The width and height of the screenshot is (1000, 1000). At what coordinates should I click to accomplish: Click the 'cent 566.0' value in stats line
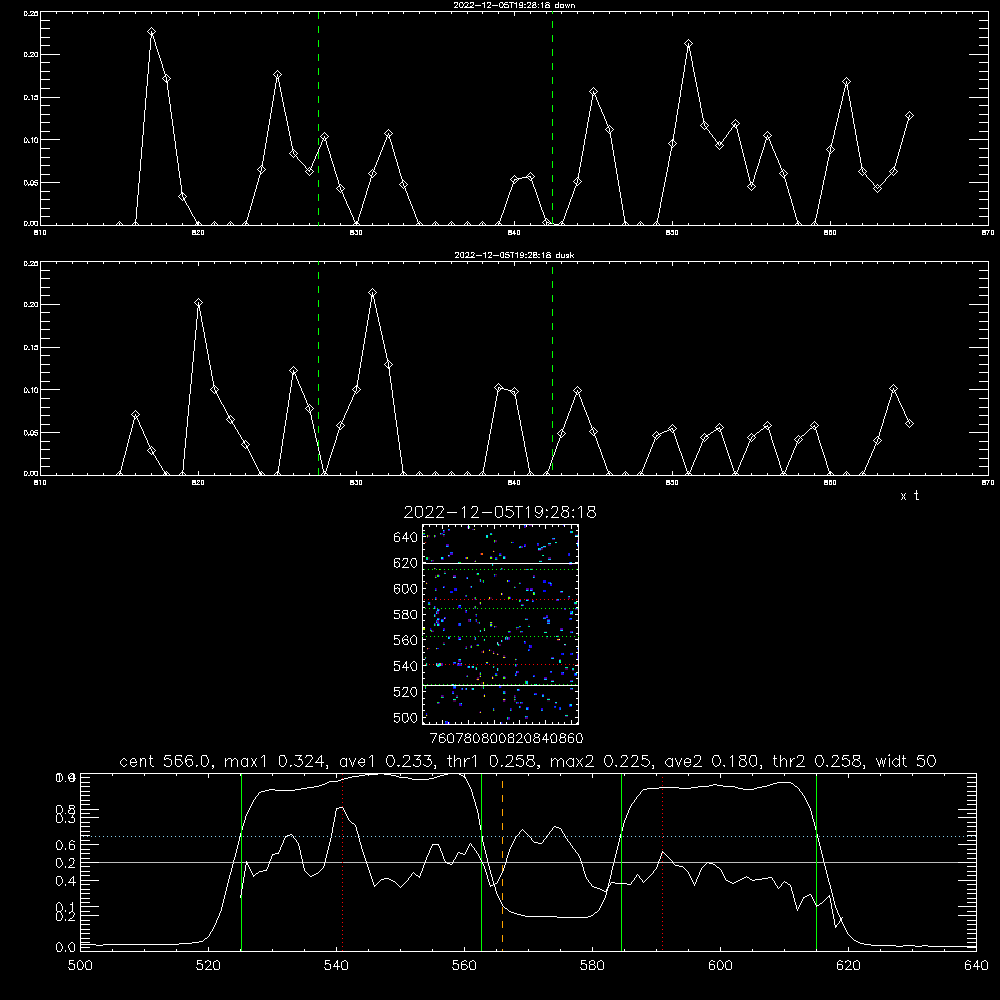[168, 761]
